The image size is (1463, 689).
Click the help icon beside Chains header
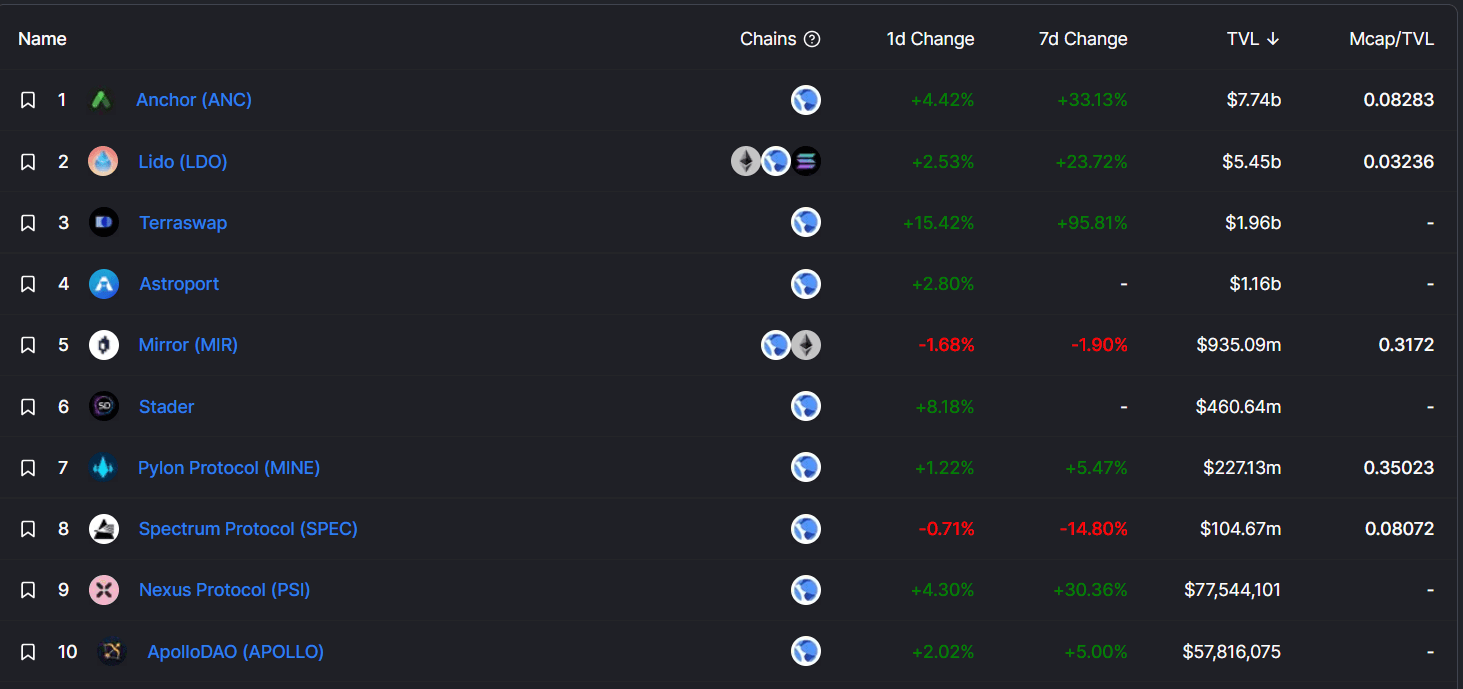click(812, 39)
